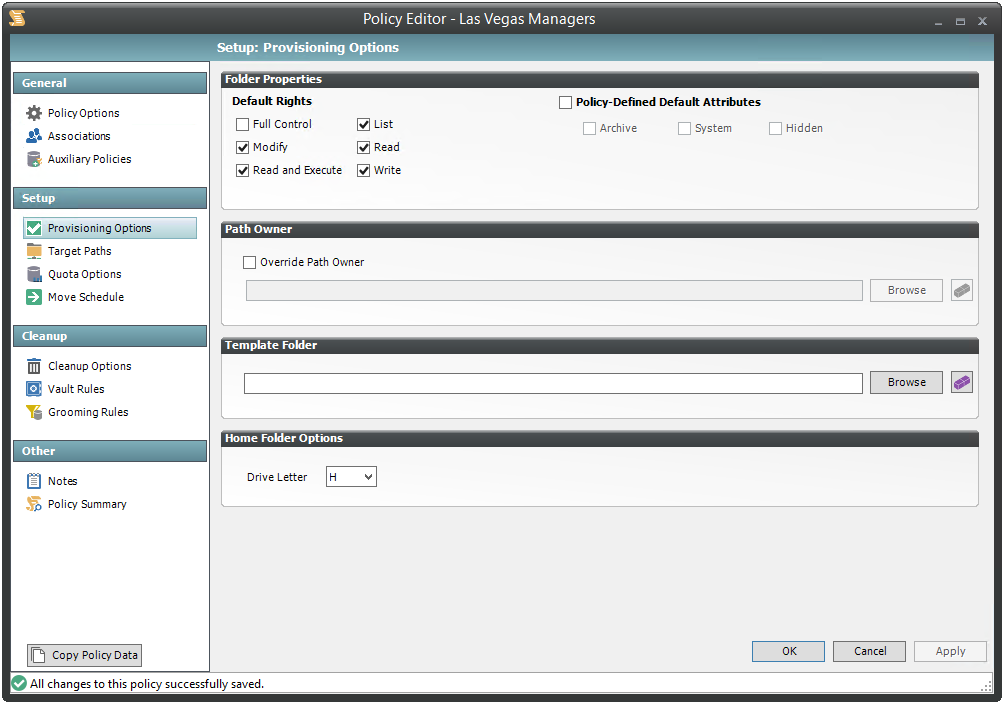This screenshot has width=1005, height=704.
Task: Click the Associations people icon
Action: pyautogui.click(x=34, y=136)
